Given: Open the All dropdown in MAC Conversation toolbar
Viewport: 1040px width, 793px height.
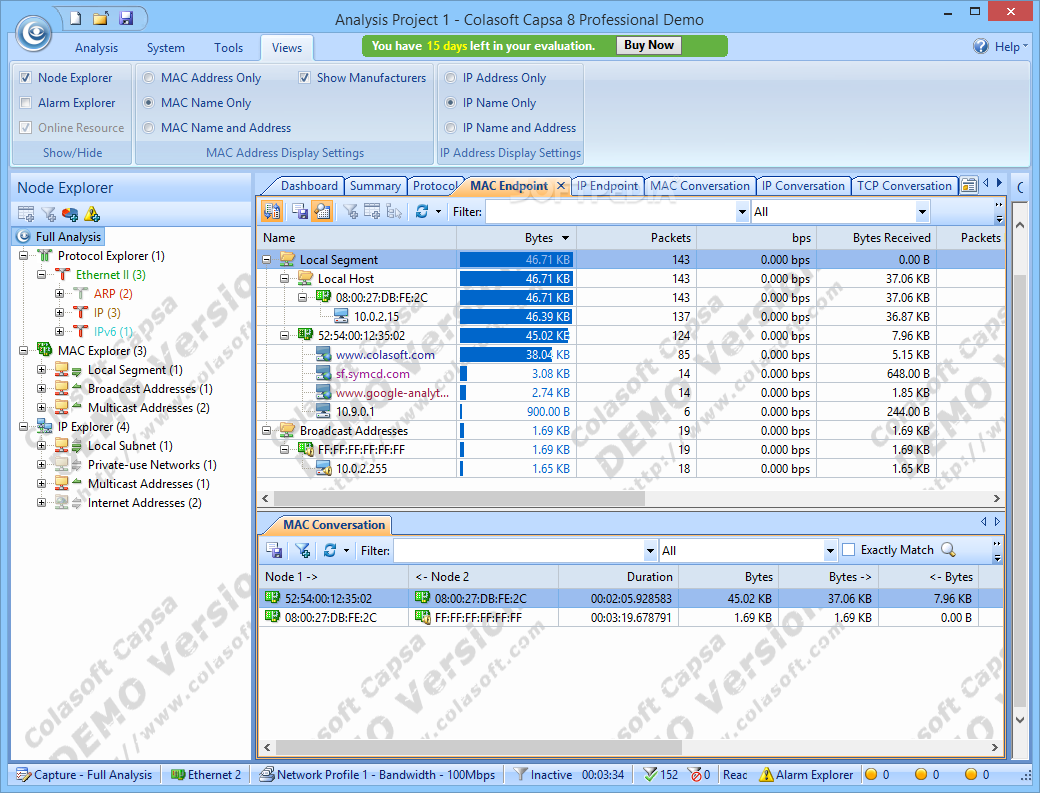Looking at the screenshot, I should pos(830,550).
